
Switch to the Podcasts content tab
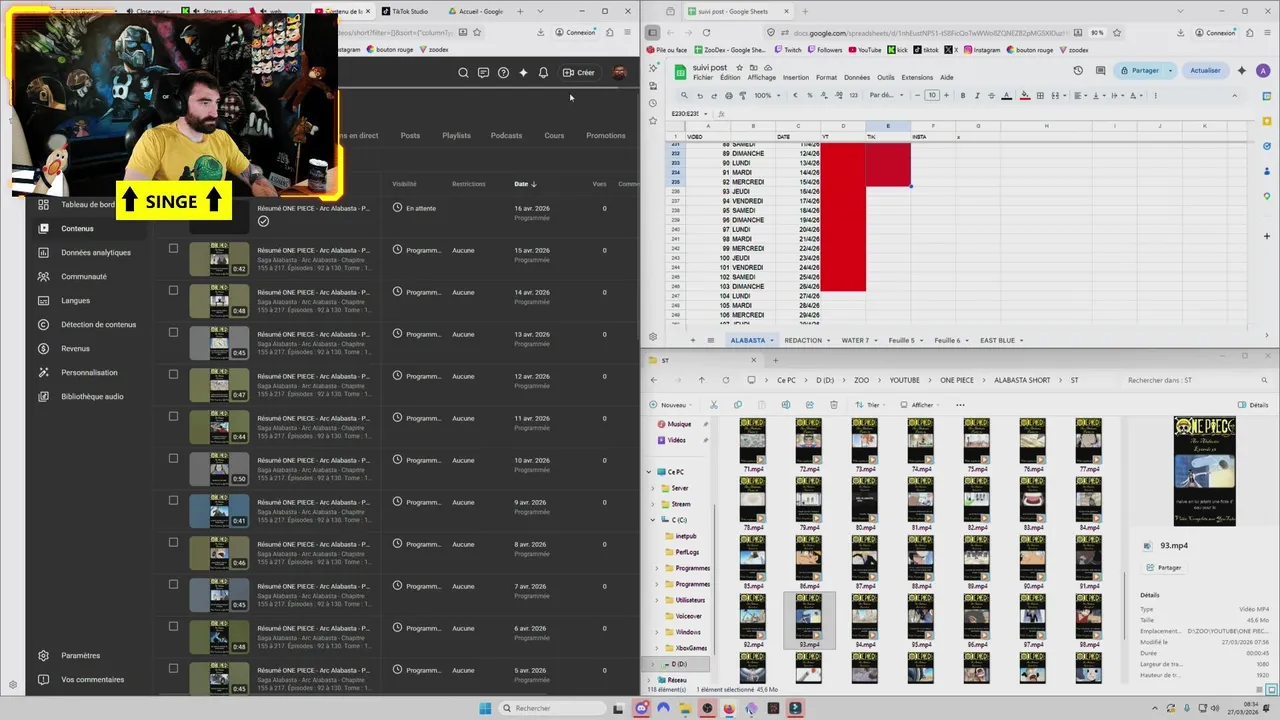tap(506, 135)
